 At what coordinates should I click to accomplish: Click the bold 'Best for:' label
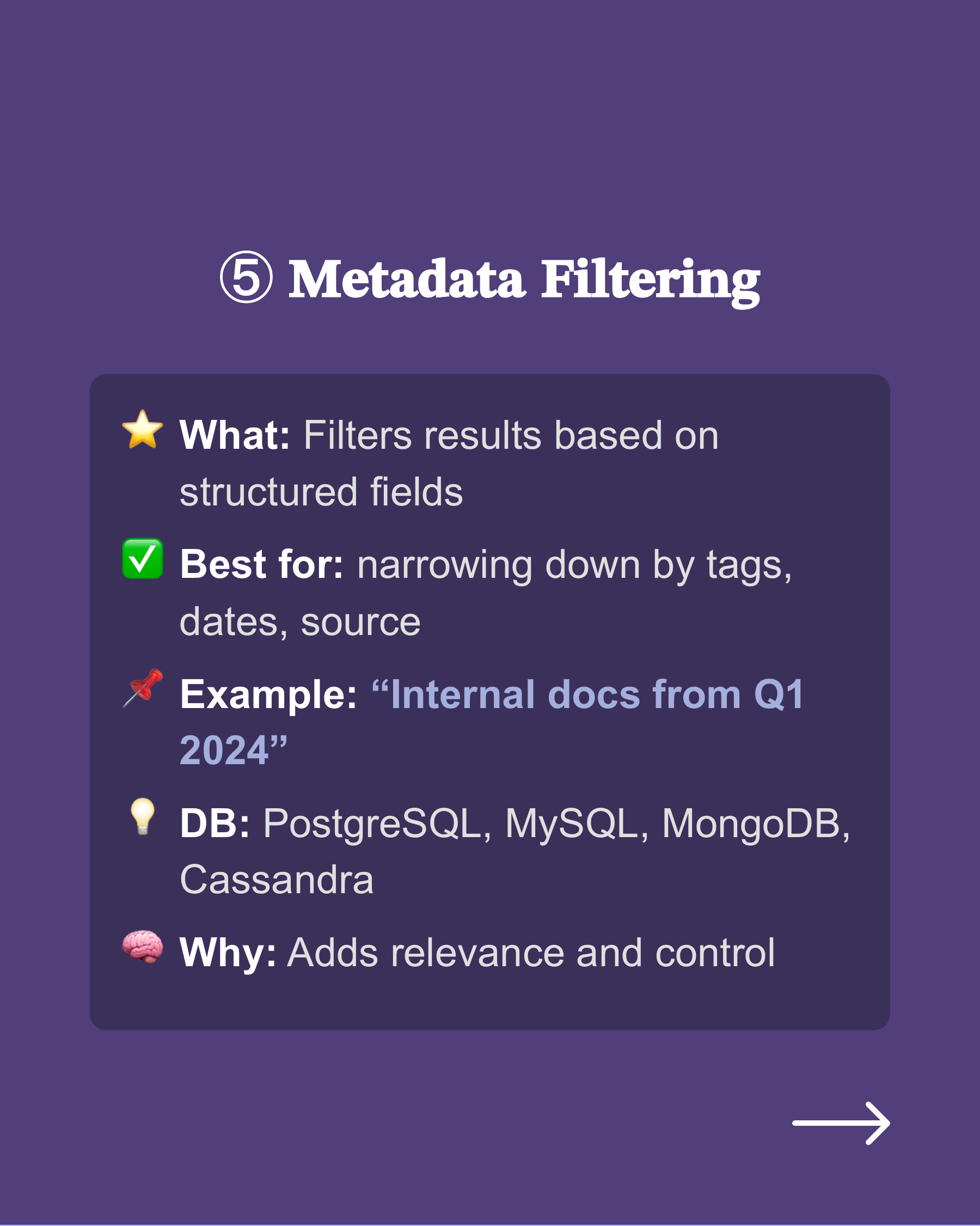coord(261,565)
